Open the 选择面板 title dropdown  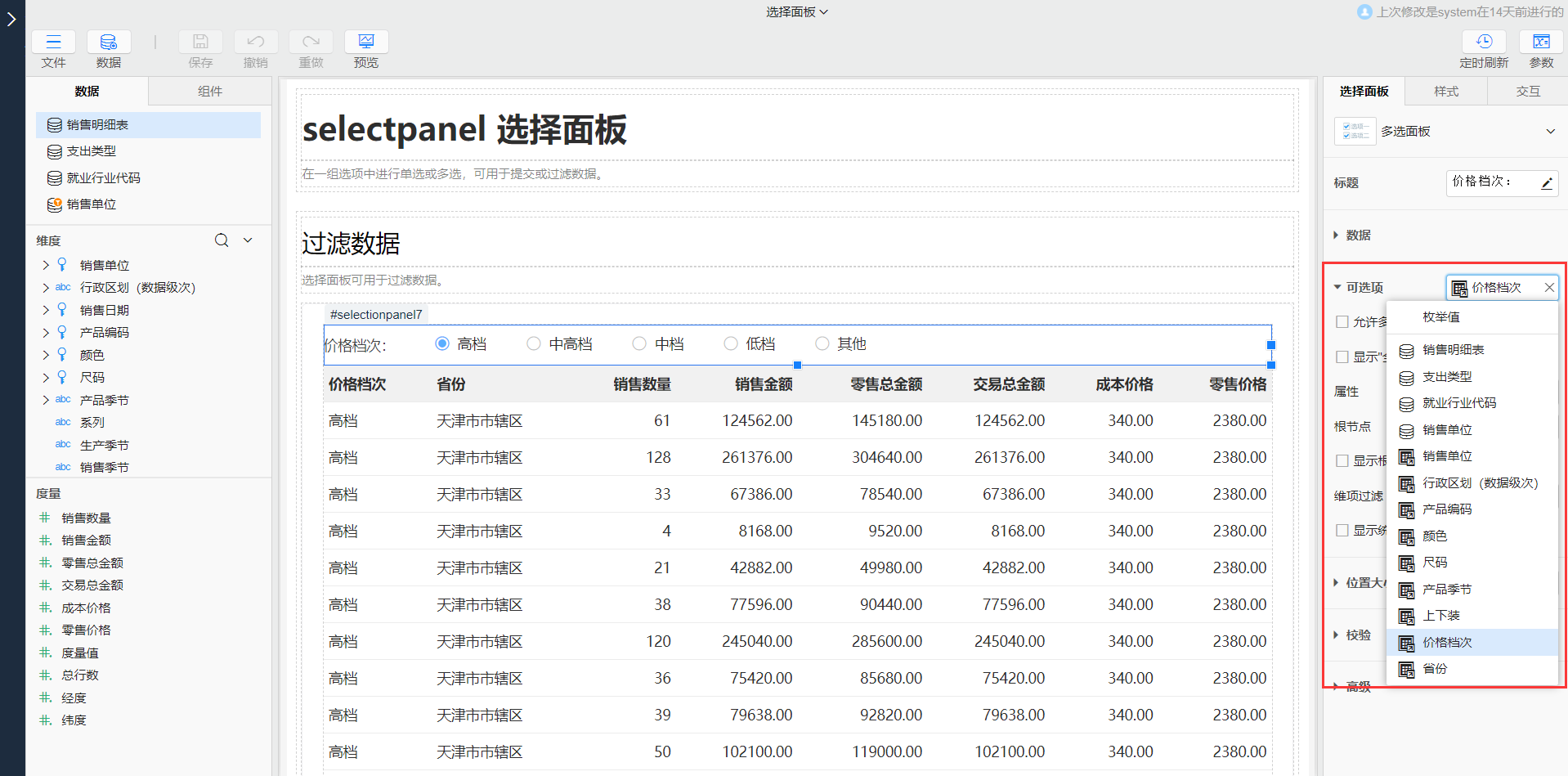click(x=796, y=12)
